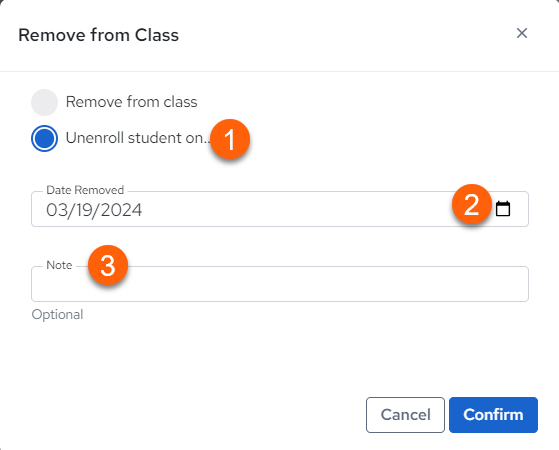Click inside the Note text field

point(280,284)
